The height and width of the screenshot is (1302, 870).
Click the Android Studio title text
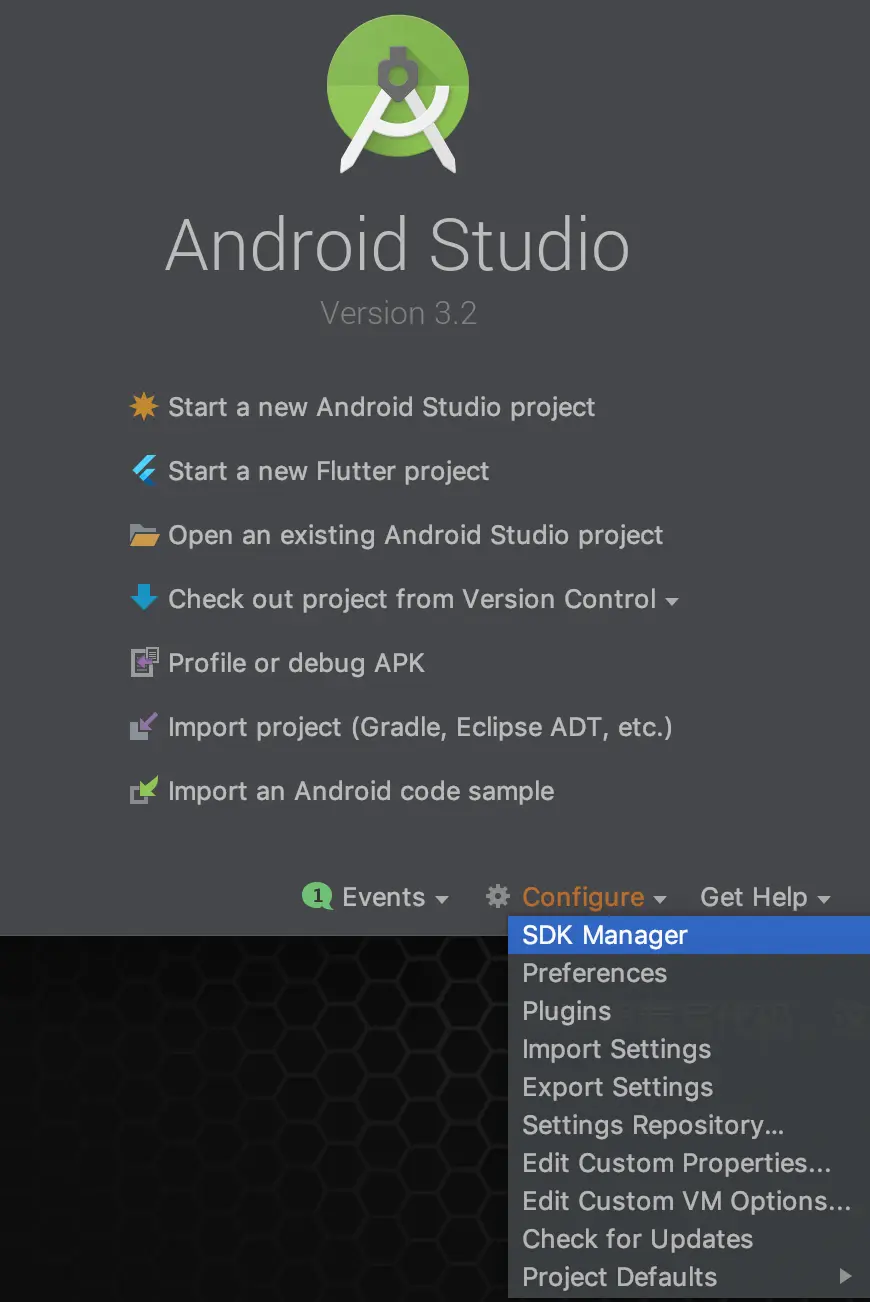[398, 245]
